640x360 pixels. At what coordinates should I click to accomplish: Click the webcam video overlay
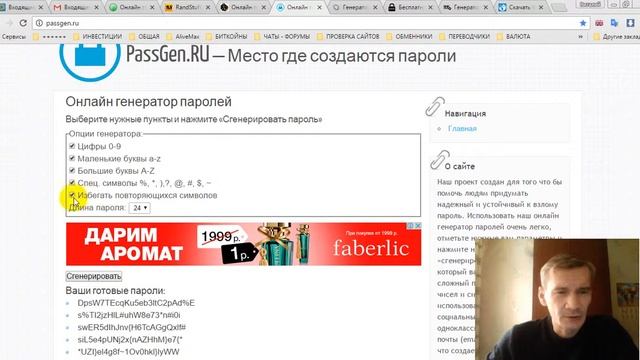558,299
